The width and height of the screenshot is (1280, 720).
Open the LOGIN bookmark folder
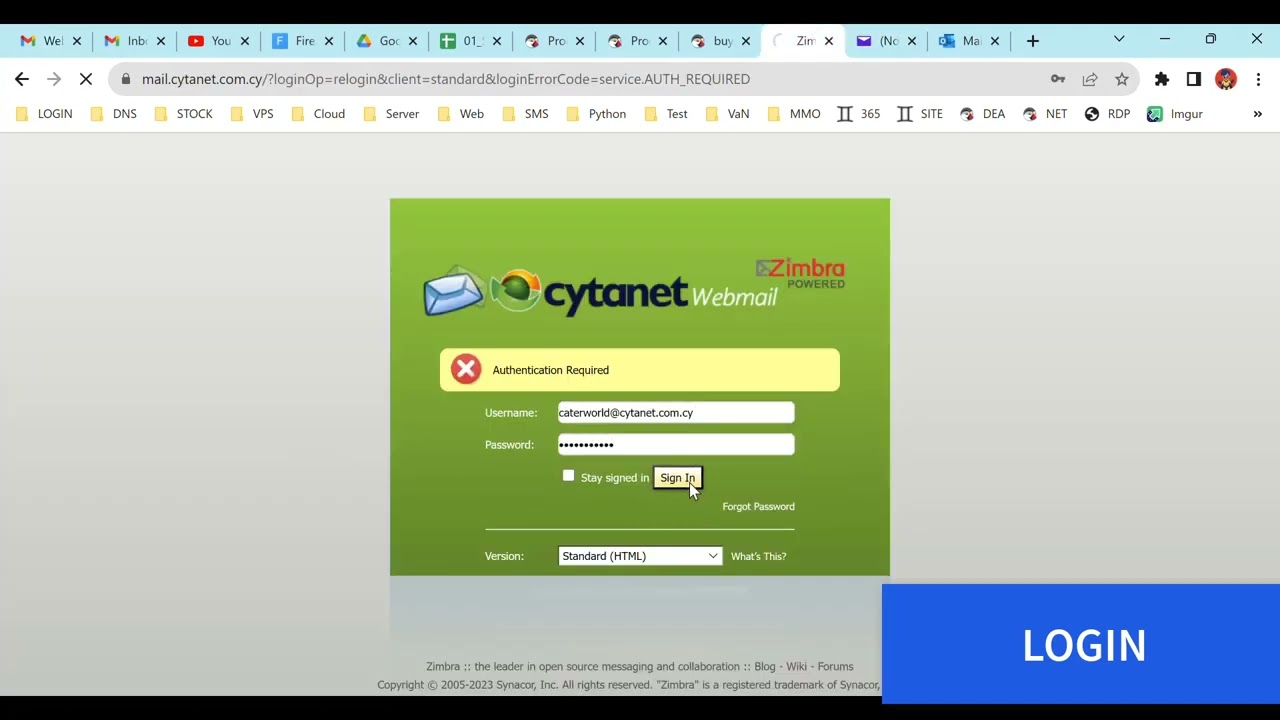[x=44, y=114]
